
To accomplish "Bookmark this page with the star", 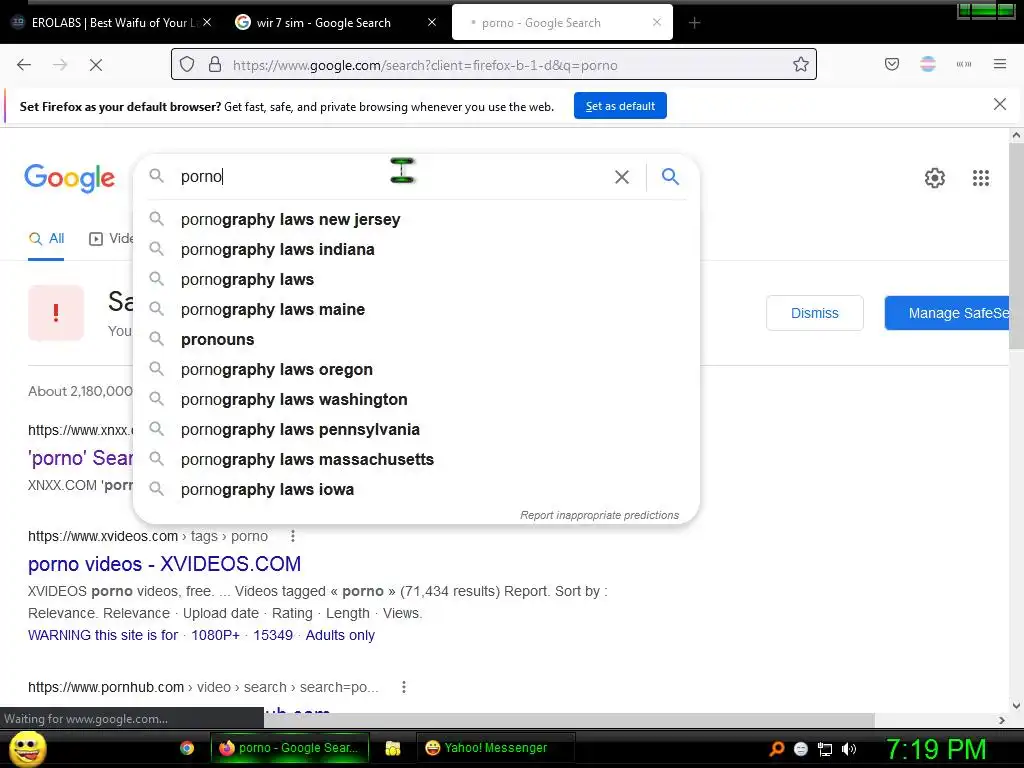I will (801, 65).
